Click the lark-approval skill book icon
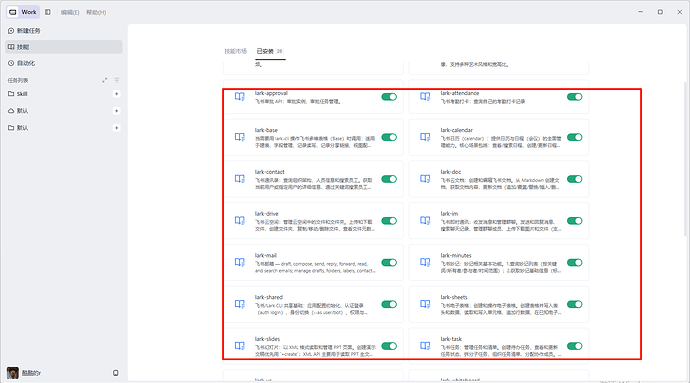Viewport: 690px width, 383px height. coord(239,96)
